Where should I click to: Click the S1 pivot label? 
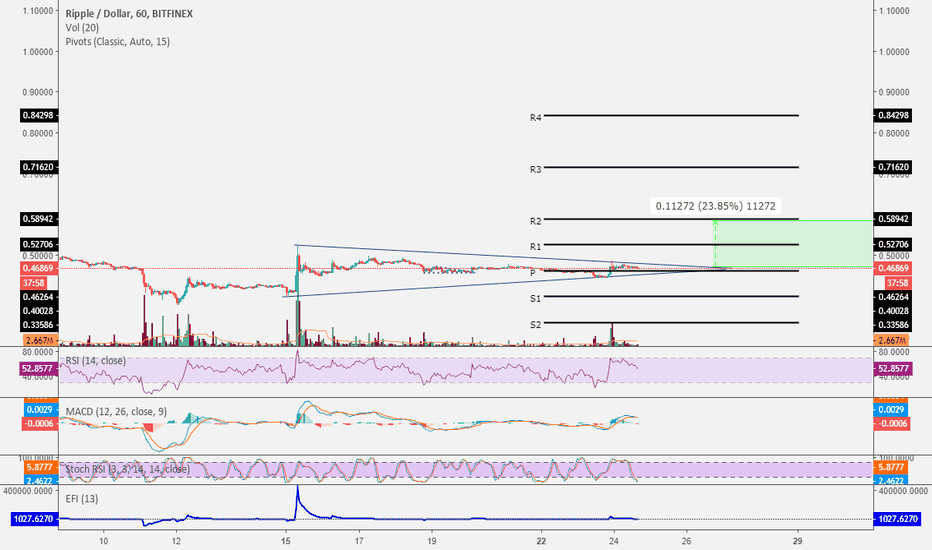(536, 298)
